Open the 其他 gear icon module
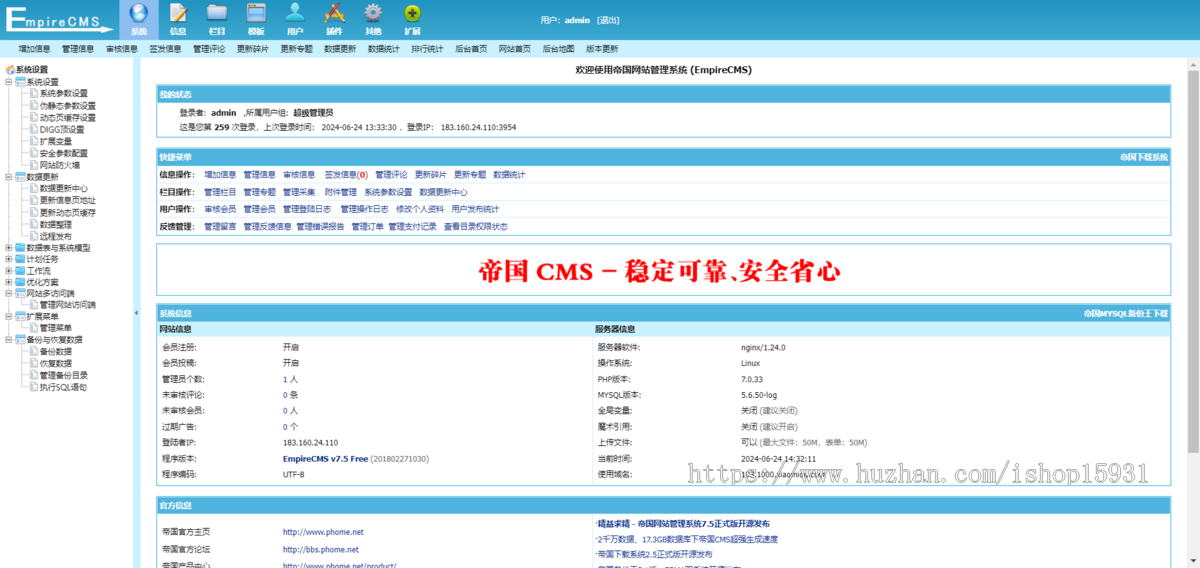 coord(373,19)
